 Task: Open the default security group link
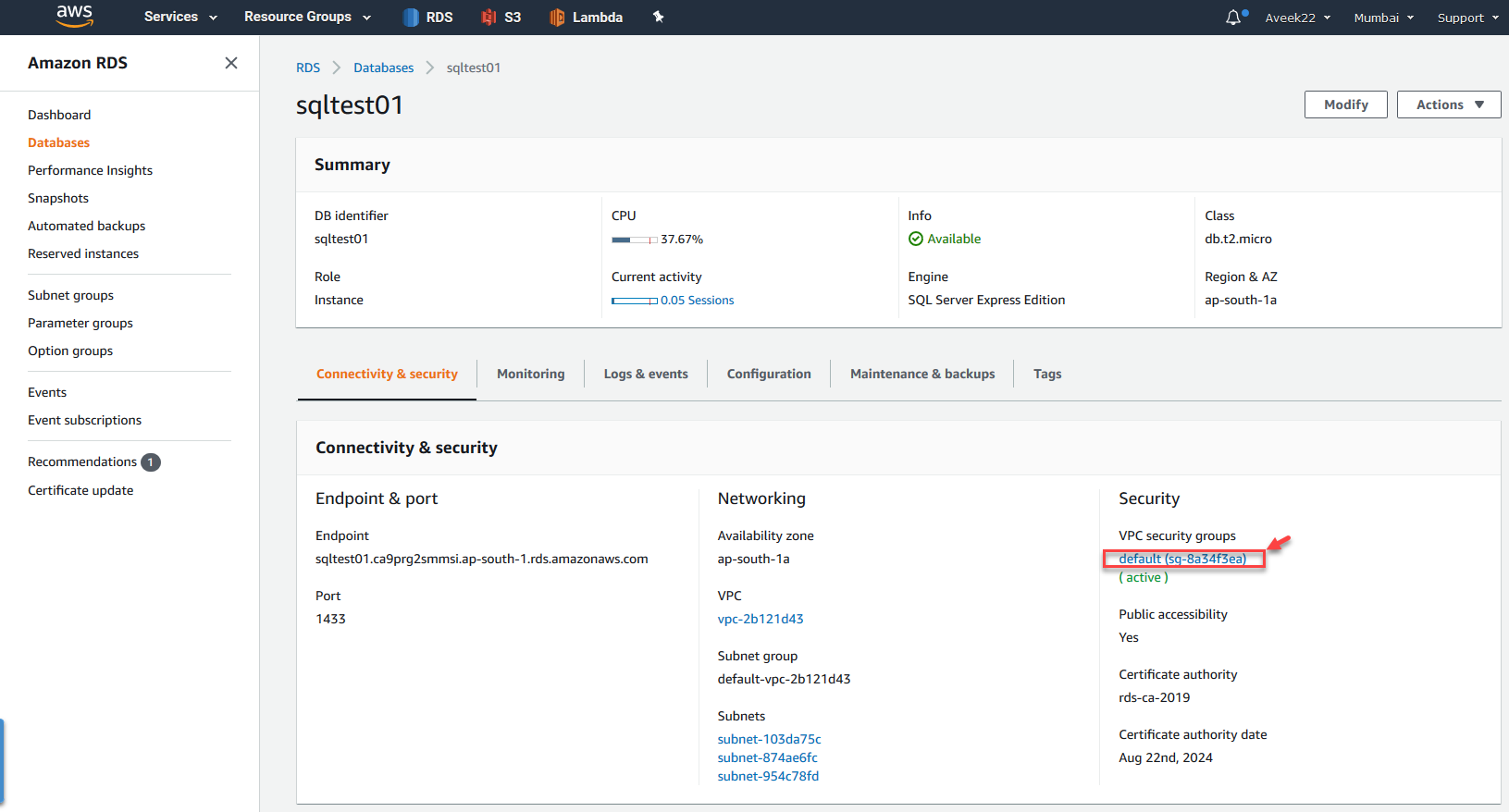coord(1181,559)
